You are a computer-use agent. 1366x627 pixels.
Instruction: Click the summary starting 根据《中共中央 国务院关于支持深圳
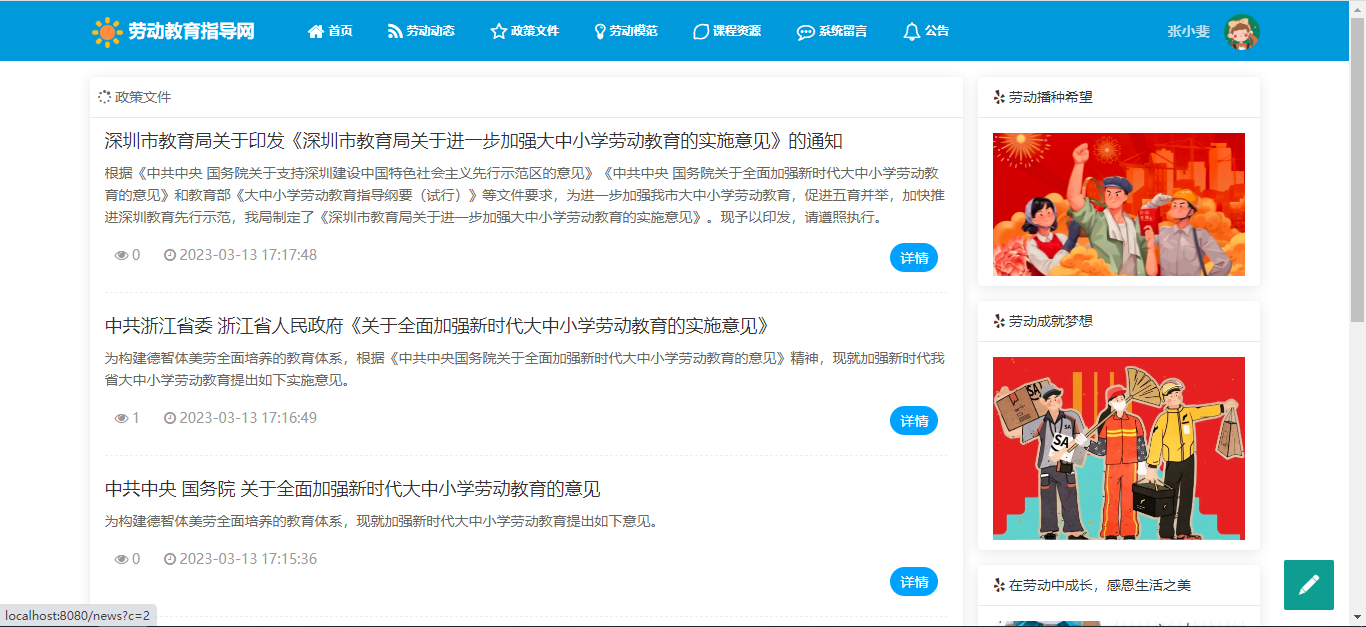[x=525, y=195]
